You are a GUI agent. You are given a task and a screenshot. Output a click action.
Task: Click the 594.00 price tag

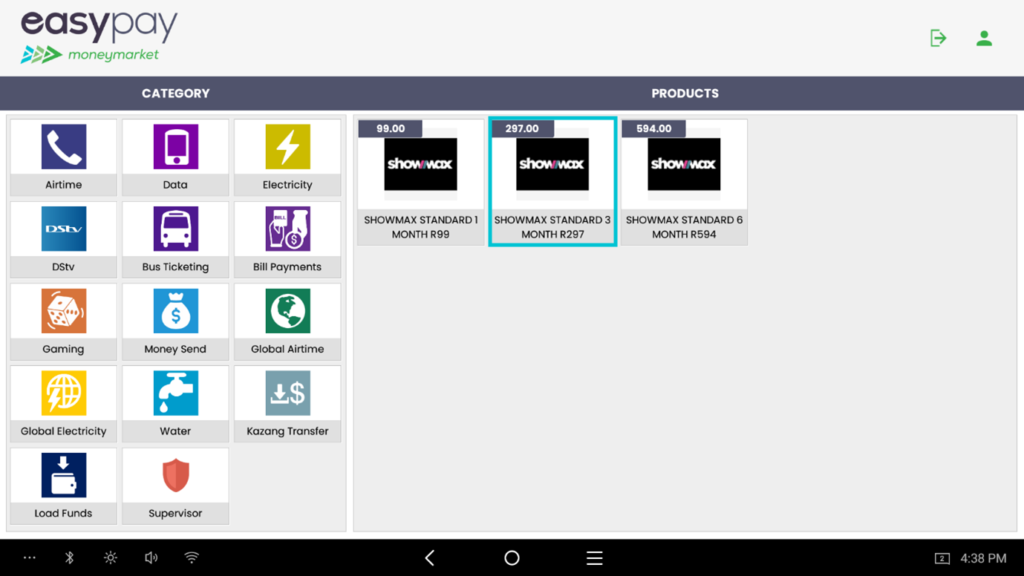tap(654, 129)
